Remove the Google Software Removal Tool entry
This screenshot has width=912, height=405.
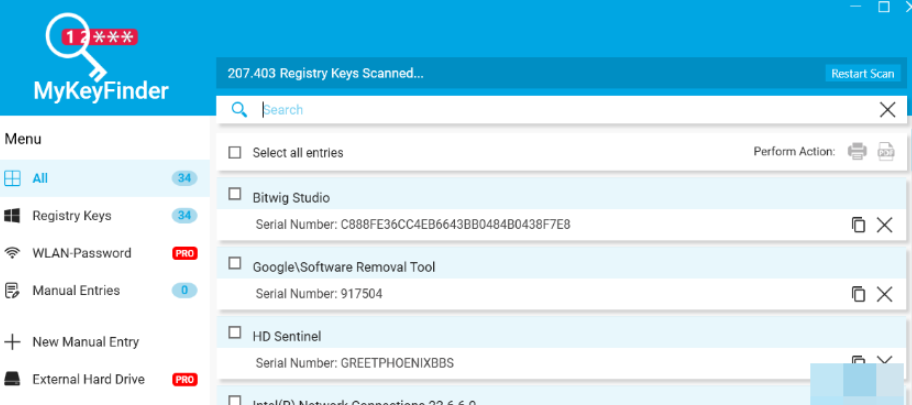coord(884,294)
